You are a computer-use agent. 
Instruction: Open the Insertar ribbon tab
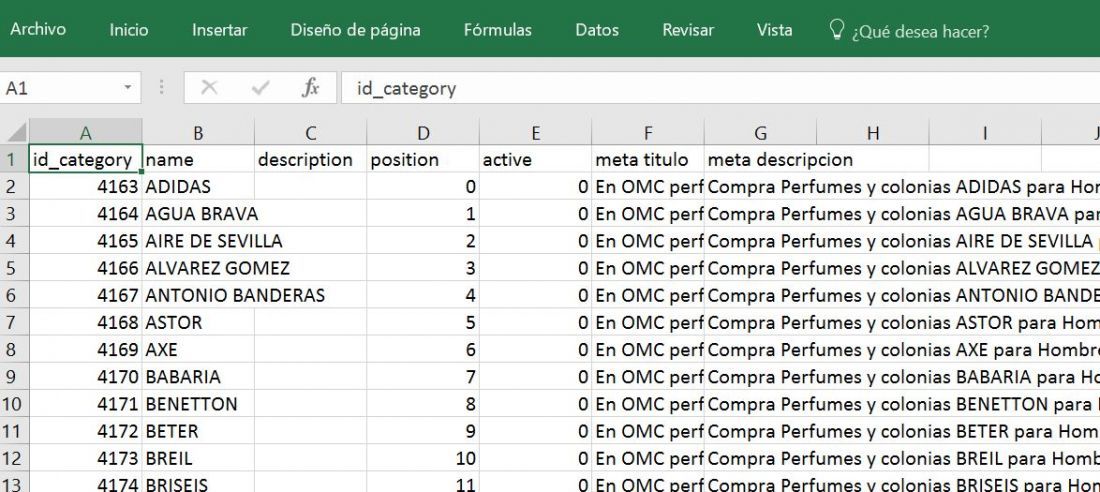(x=220, y=29)
